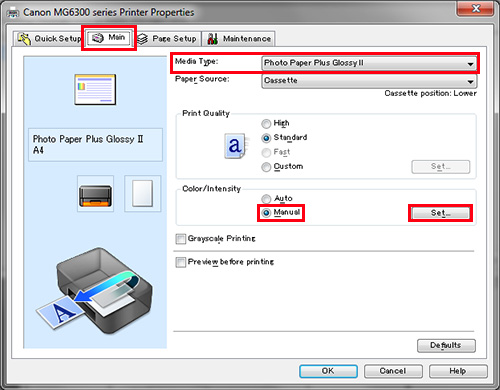This screenshot has height=390, width=500.
Task: Close the Printer Properties dialog
Action: point(476,8)
